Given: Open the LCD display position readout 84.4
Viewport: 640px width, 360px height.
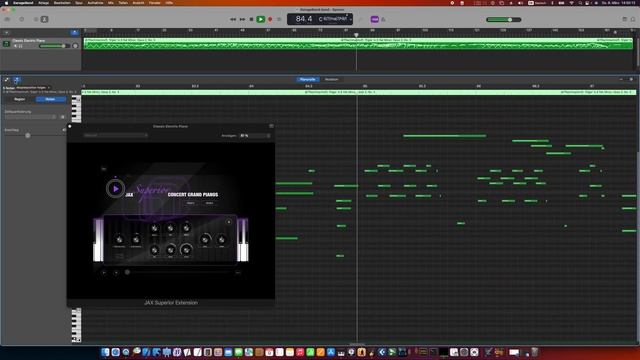Looking at the screenshot, I should pyautogui.click(x=304, y=19).
